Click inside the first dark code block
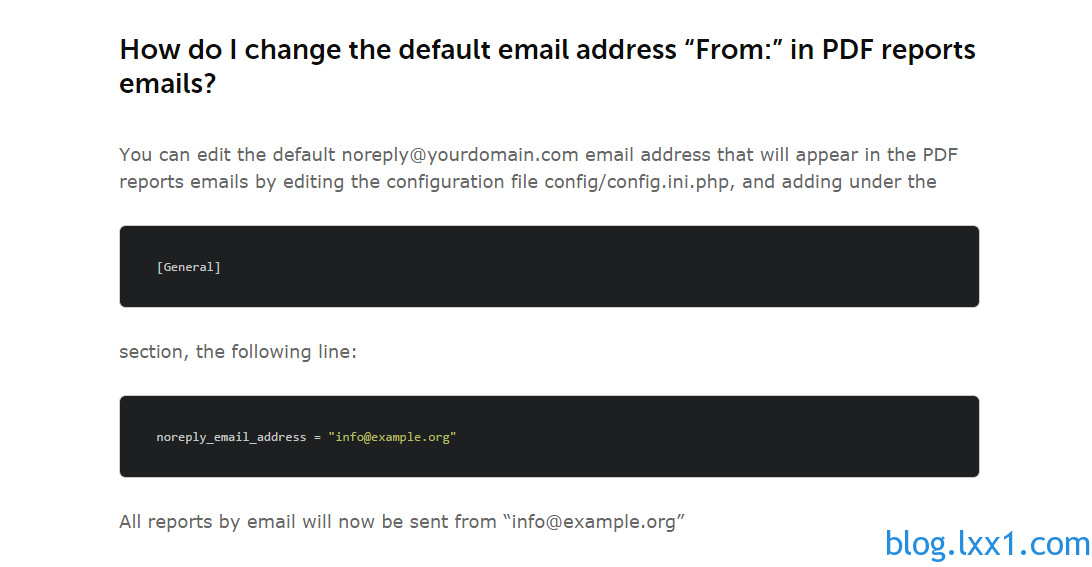Viewport: 1092px width, 567px height. tap(549, 266)
